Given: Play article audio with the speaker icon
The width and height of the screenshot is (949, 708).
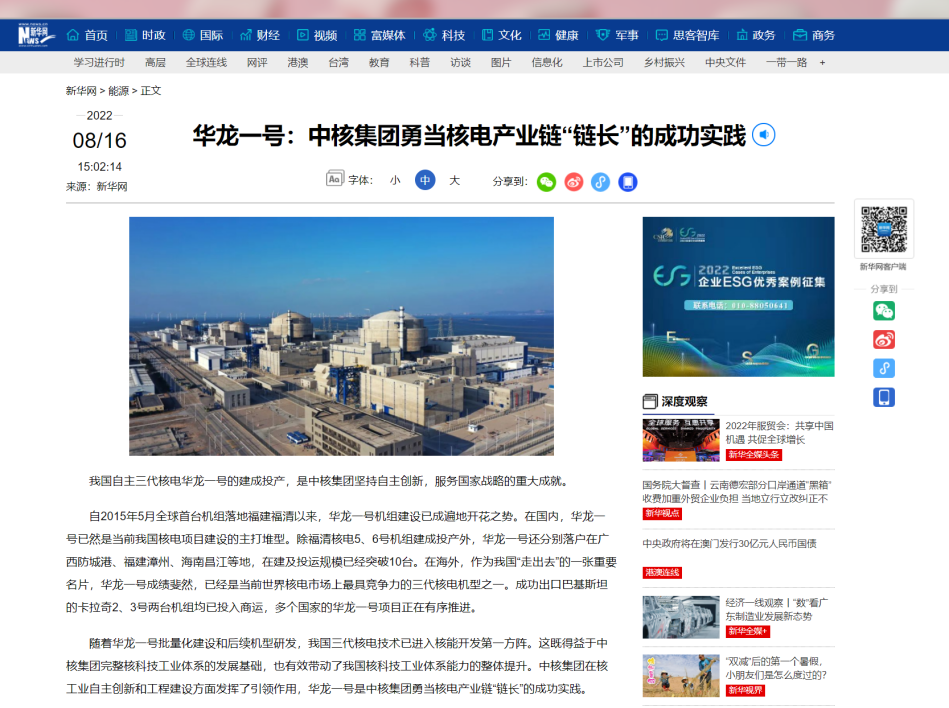Looking at the screenshot, I should 763,135.
